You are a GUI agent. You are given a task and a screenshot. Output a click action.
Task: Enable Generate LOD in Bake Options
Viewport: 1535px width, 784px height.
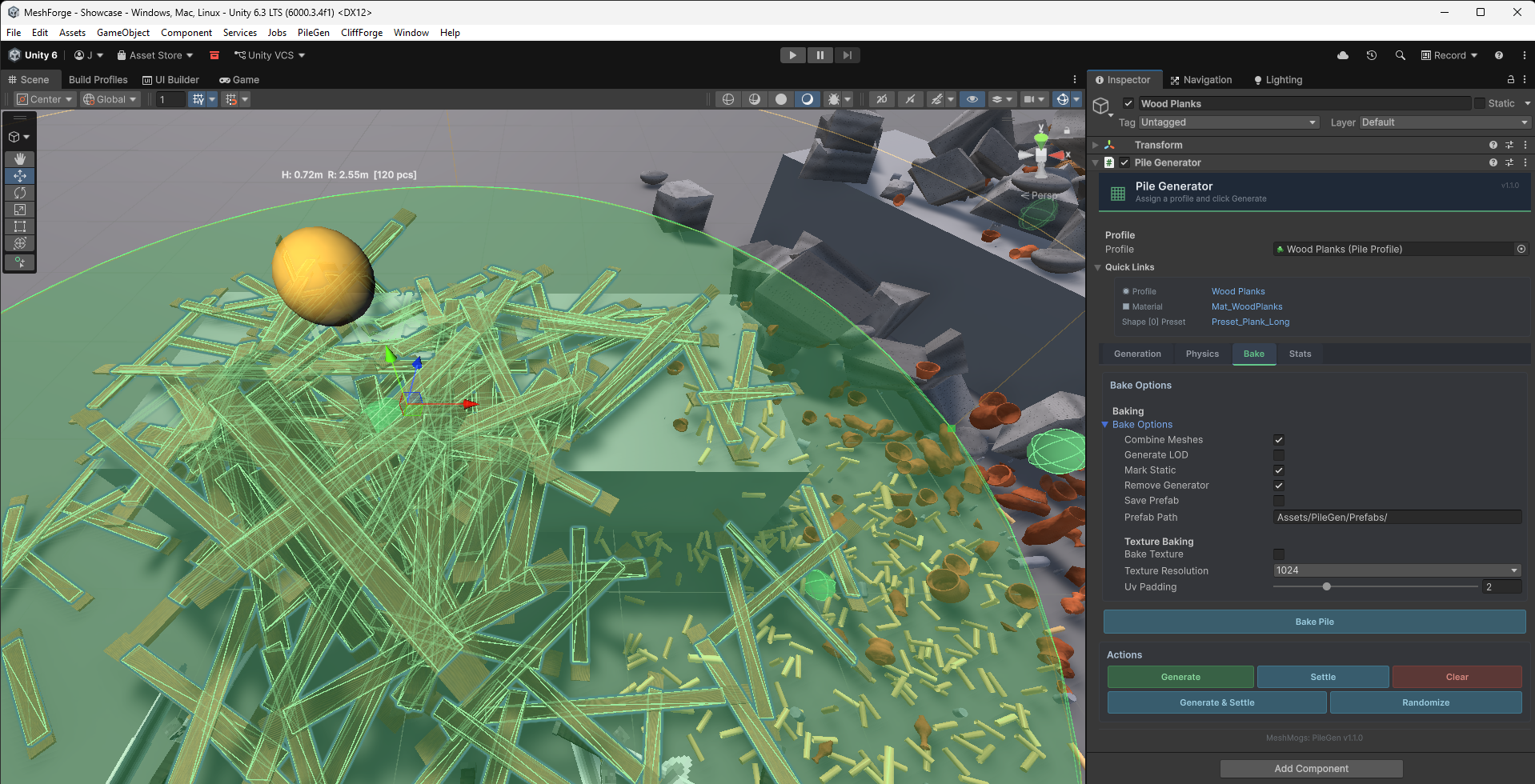click(1278, 454)
